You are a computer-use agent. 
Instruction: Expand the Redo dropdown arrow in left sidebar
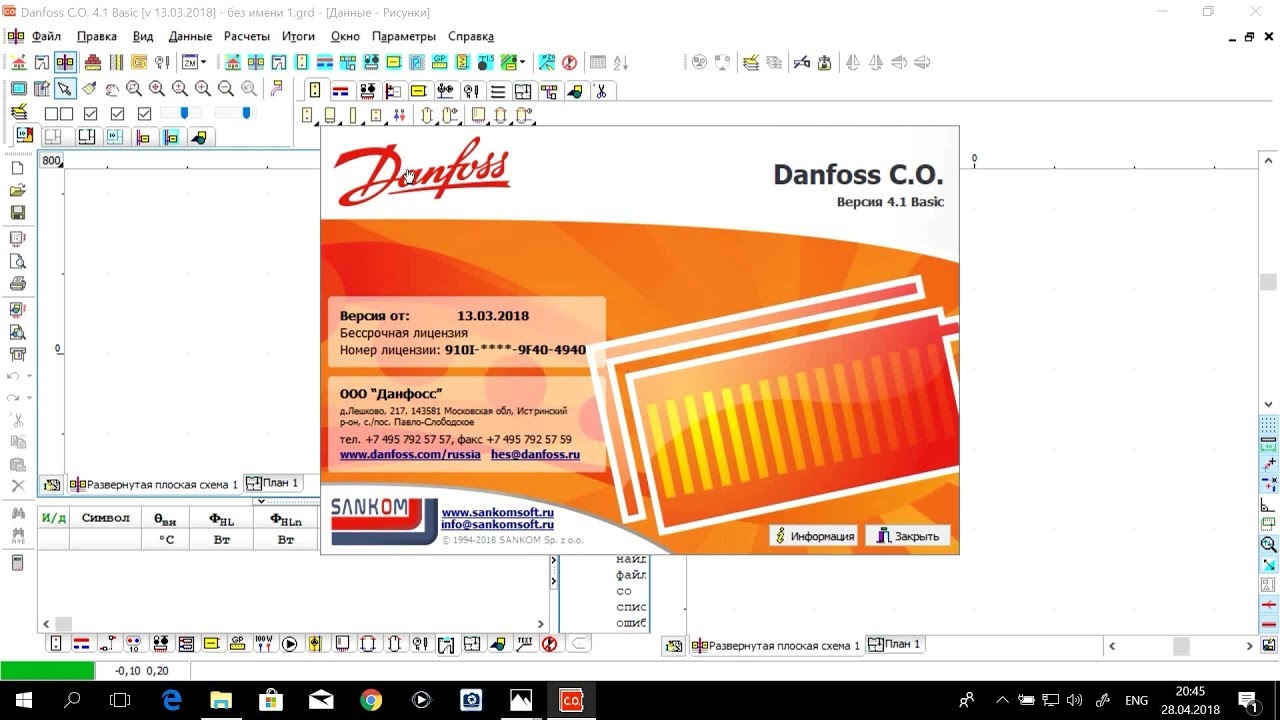click(29, 398)
